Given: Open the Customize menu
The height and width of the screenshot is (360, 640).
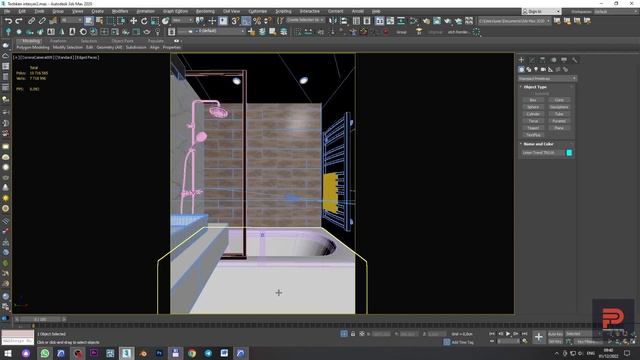Looking at the screenshot, I should point(258,11).
